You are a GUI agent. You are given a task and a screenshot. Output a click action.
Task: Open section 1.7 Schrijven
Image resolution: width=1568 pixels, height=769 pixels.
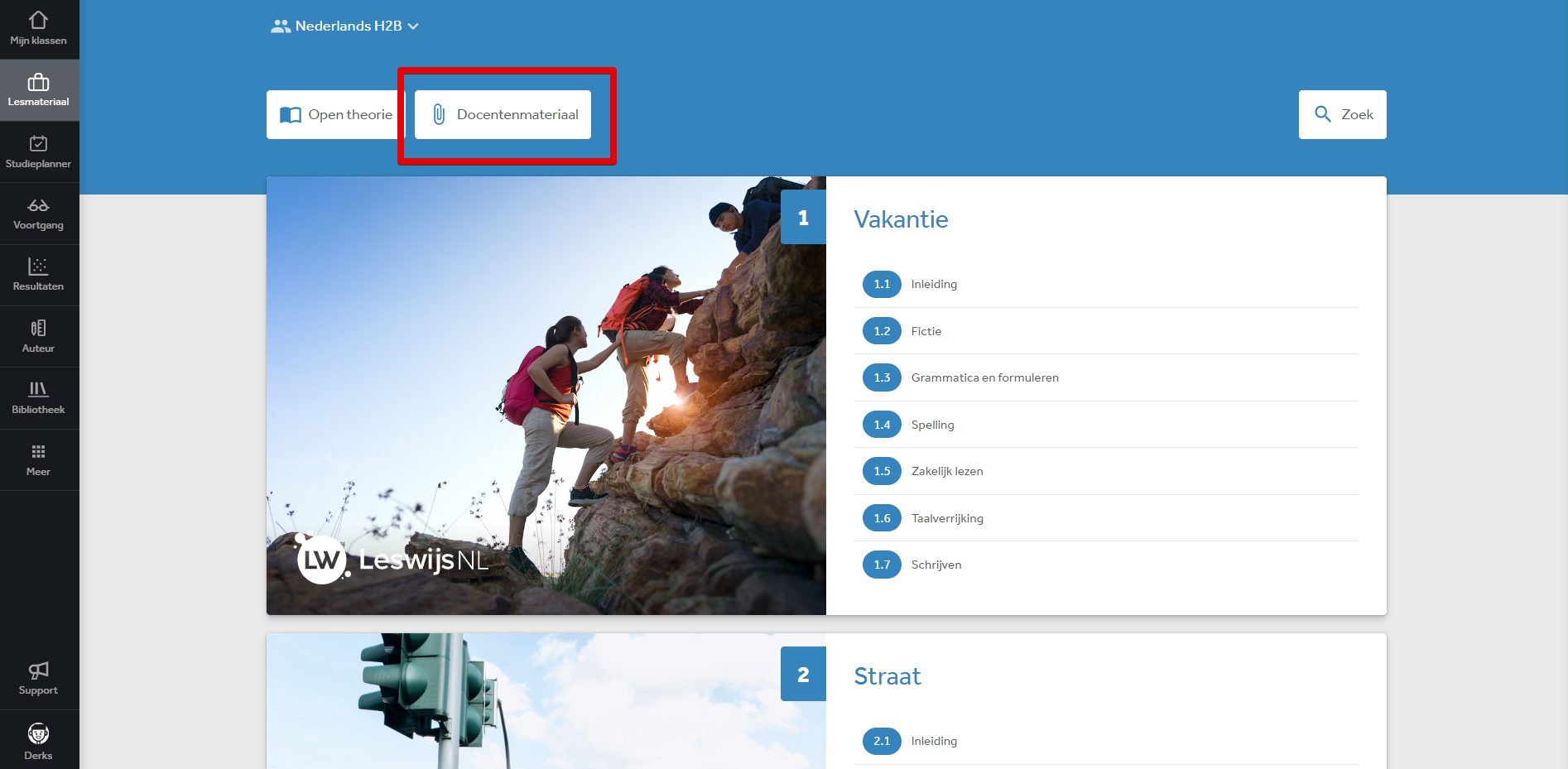tap(1106, 565)
